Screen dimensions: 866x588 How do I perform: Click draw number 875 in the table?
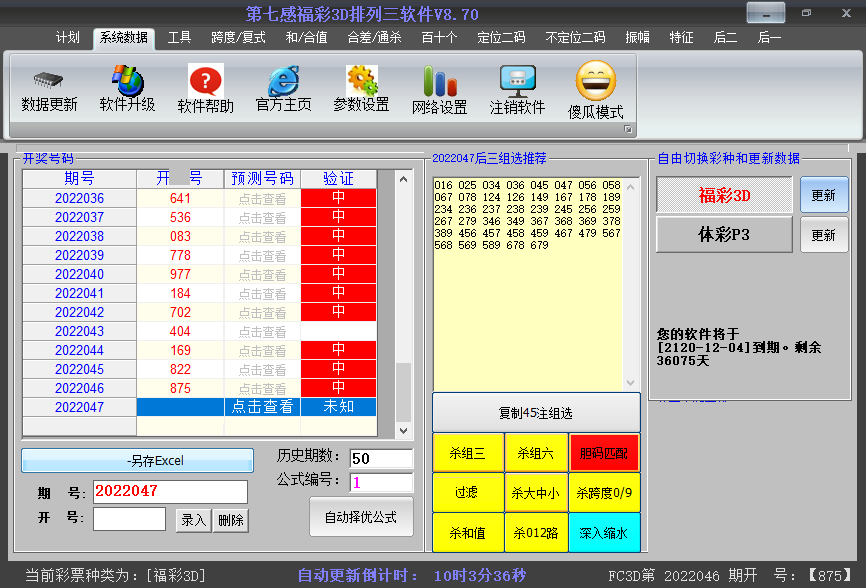pos(180,388)
